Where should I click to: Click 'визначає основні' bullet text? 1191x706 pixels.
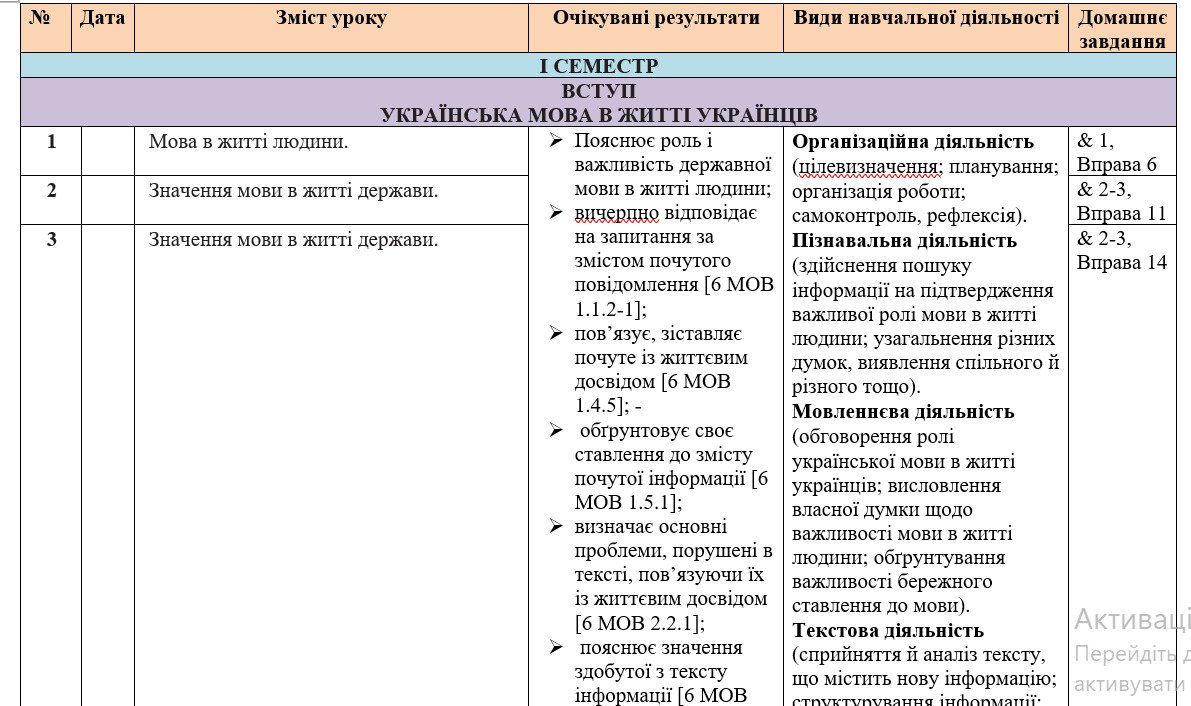coord(650,527)
